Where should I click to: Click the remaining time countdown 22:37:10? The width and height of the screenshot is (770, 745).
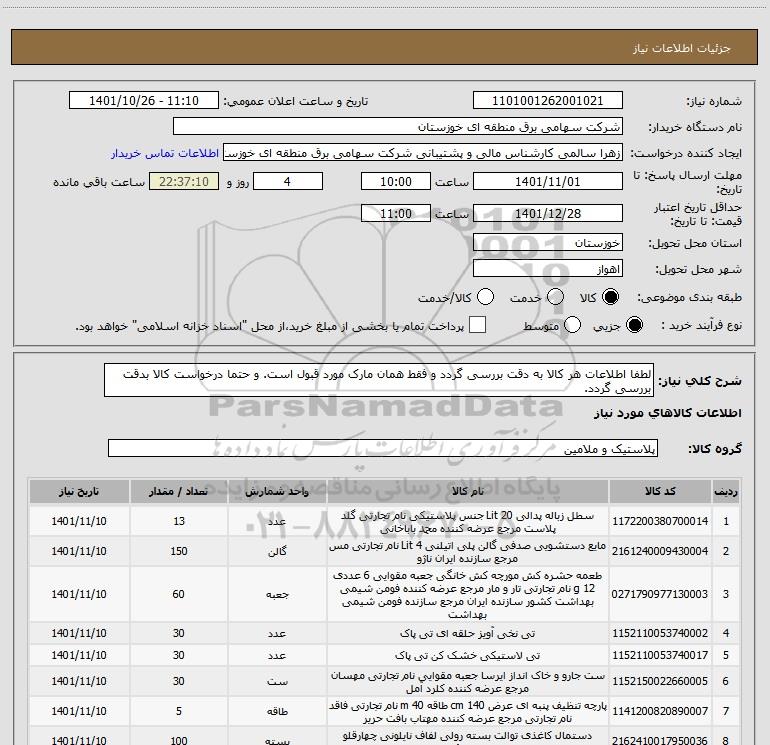click(x=181, y=182)
